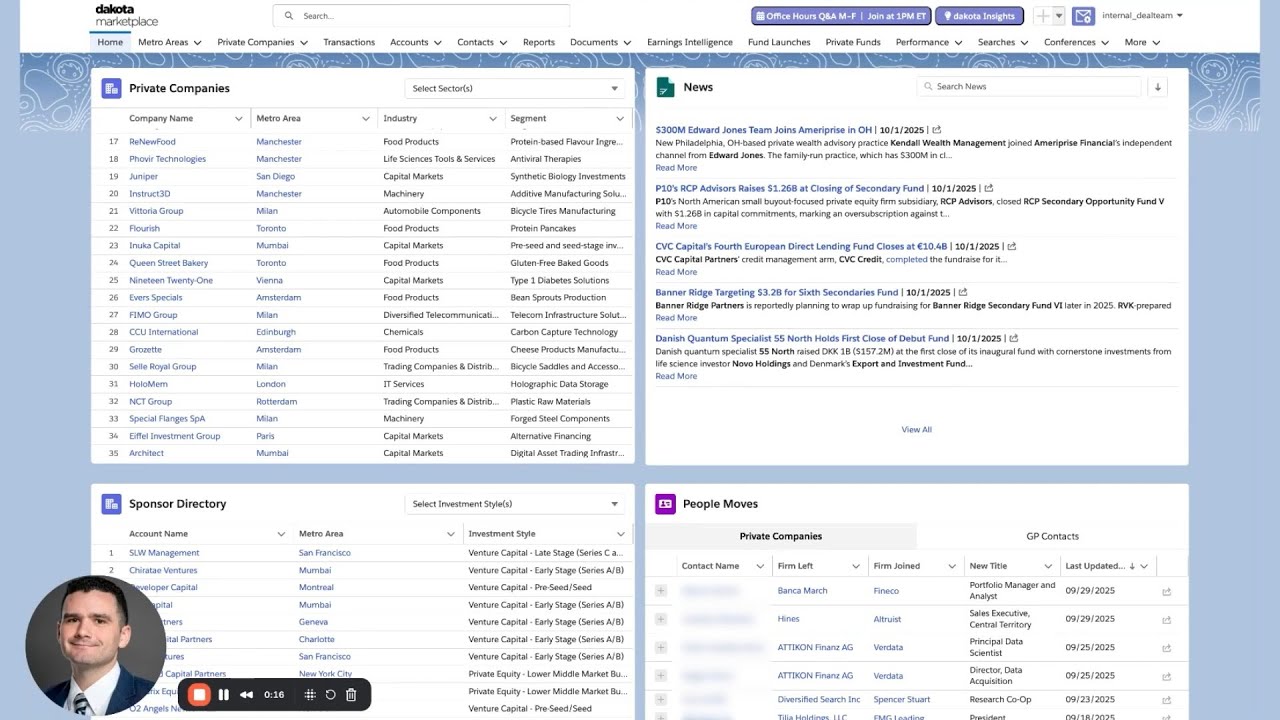Screen dimensions: 1280x720
Task: Click the dakota marketplace logo
Action: pos(126,15)
